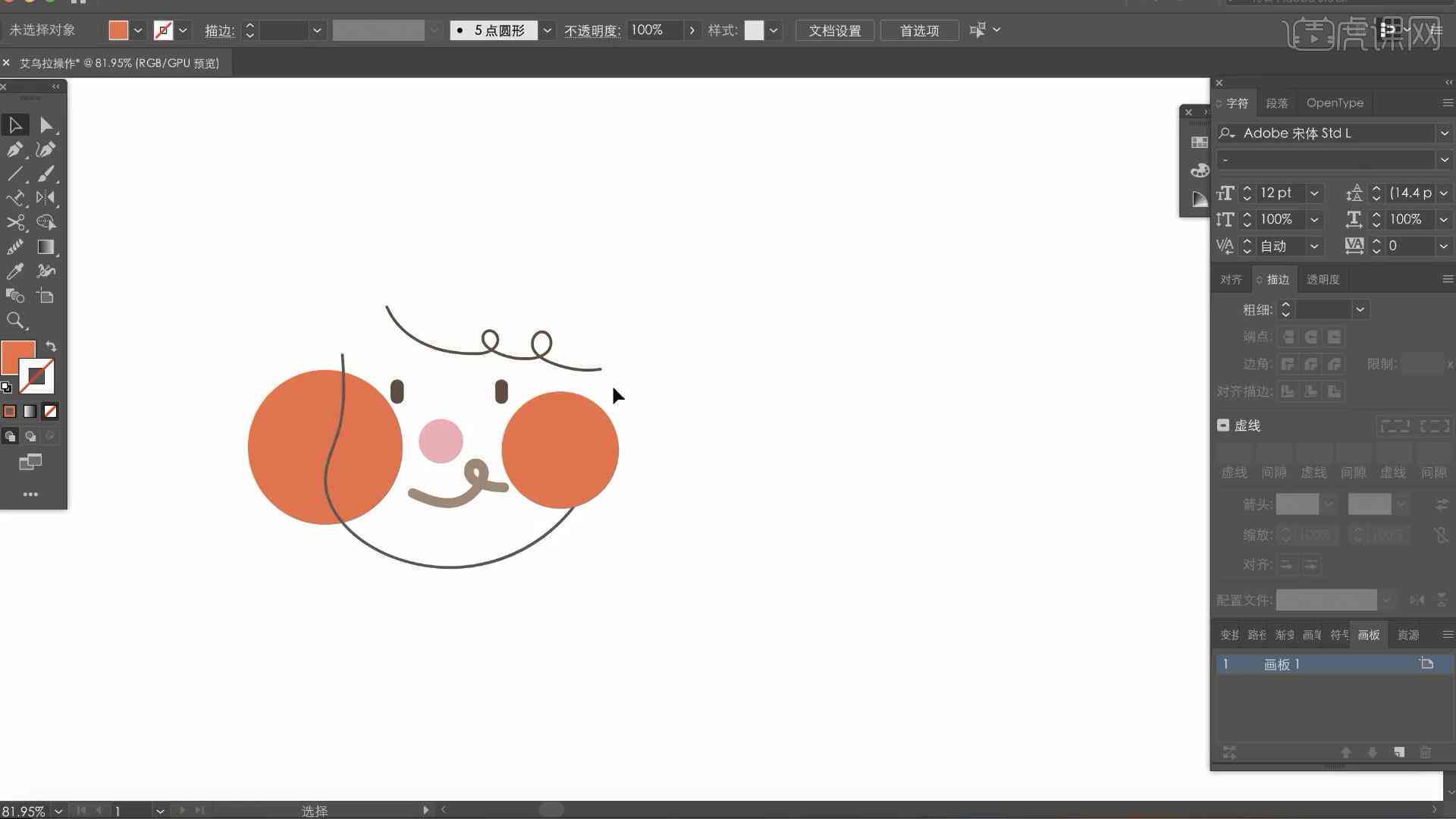Select the Shaper tool
The width and height of the screenshot is (1456, 819).
15,198
